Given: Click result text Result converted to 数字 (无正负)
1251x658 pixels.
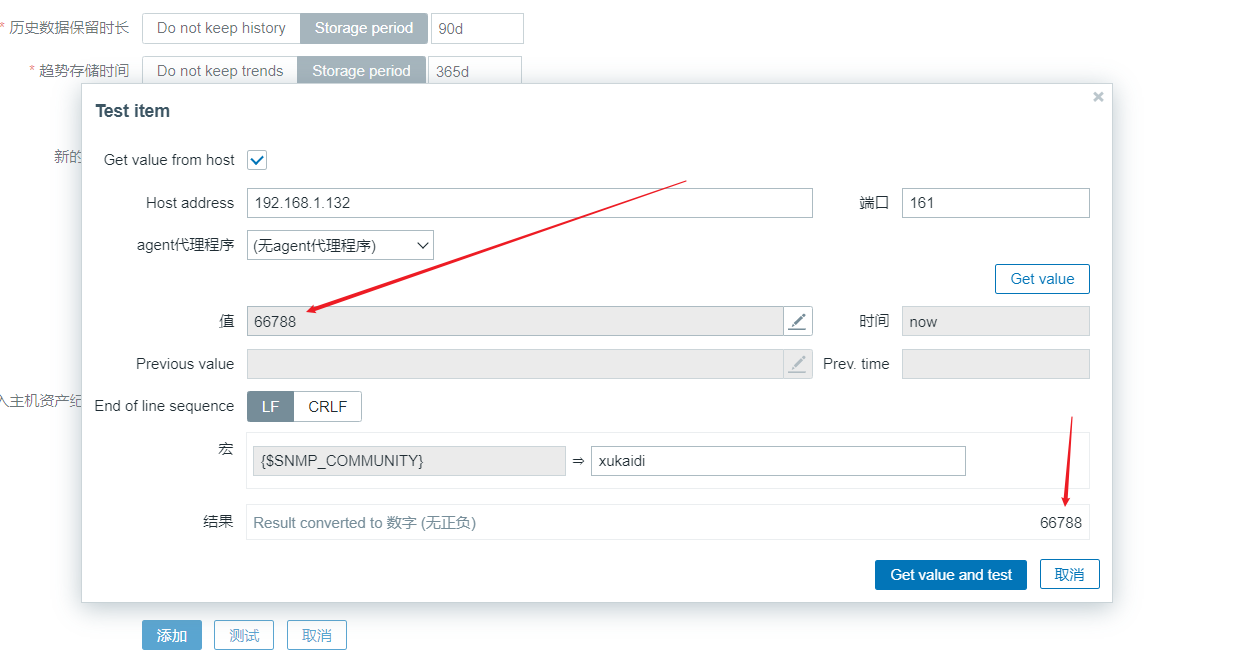Looking at the screenshot, I should [x=365, y=523].
